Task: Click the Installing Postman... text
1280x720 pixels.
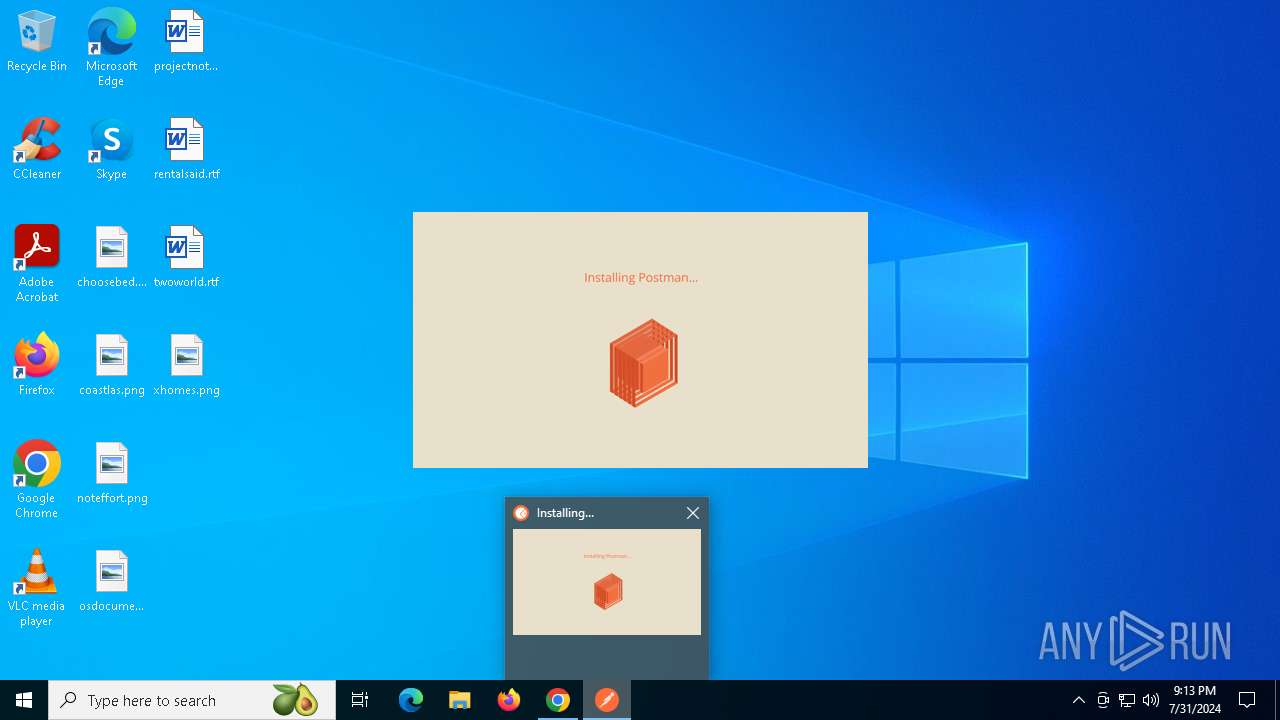Action: [641, 278]
